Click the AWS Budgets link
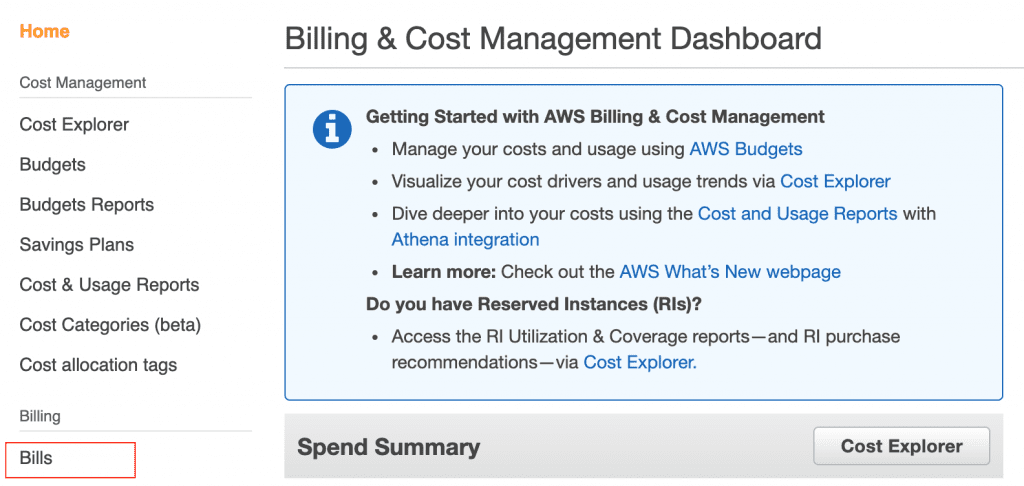Image resolution: width=1024 pixels, height=486 pixels. point(746,149)
